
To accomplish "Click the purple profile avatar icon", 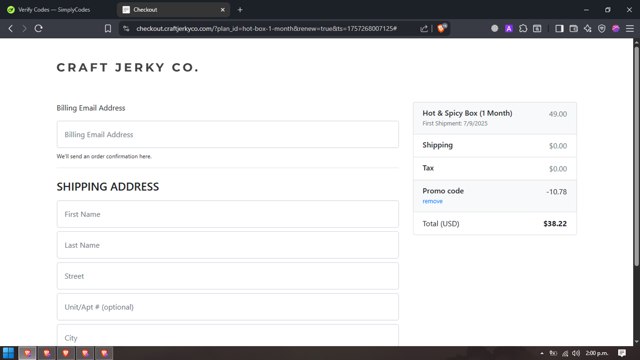I will pyautogui.click(x=616, y=29).
